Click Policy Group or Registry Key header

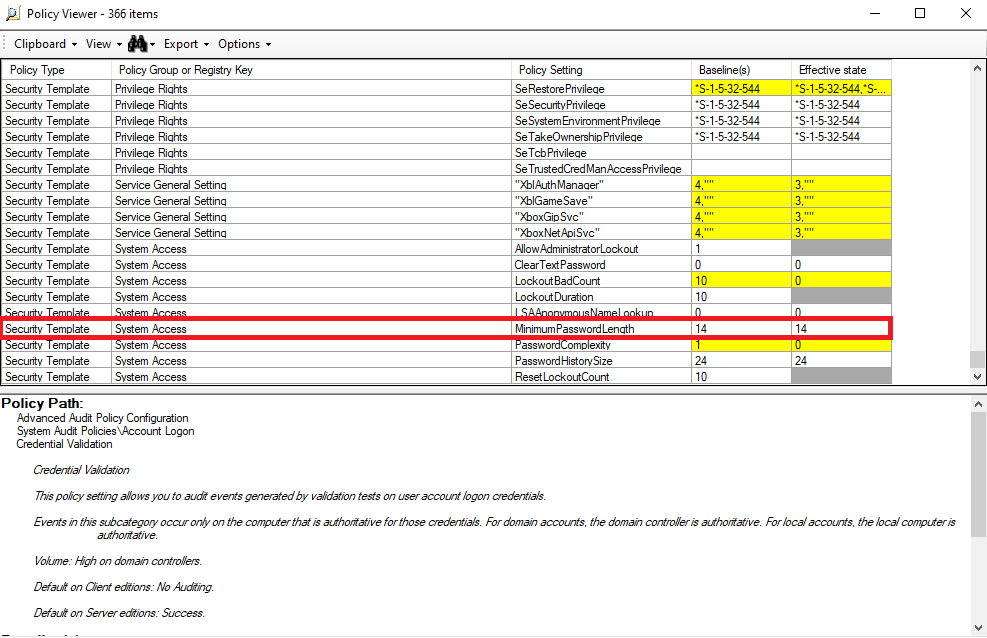tap(311, 70)
